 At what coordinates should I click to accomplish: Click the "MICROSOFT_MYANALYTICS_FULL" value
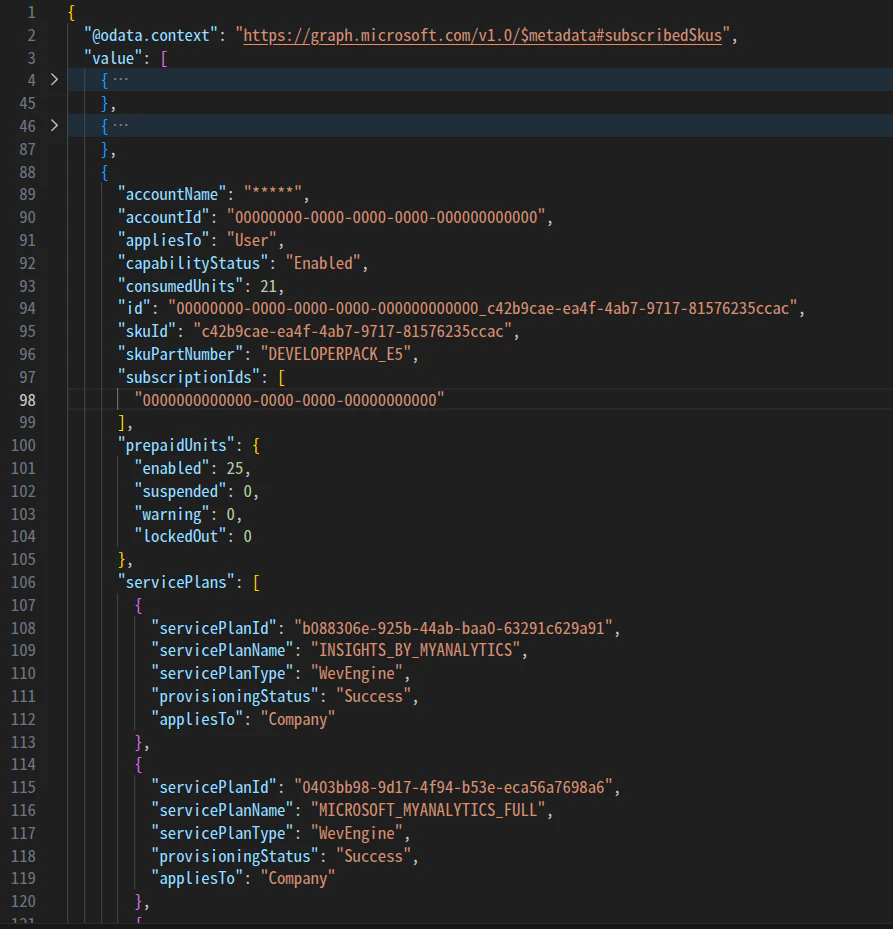tap(428, 810)
